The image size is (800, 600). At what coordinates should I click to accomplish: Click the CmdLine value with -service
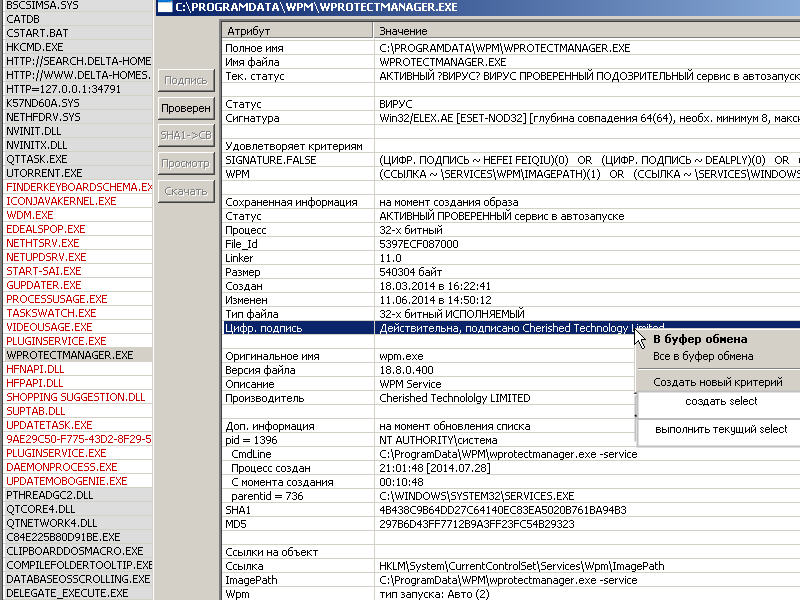click(x=508, y=454)
